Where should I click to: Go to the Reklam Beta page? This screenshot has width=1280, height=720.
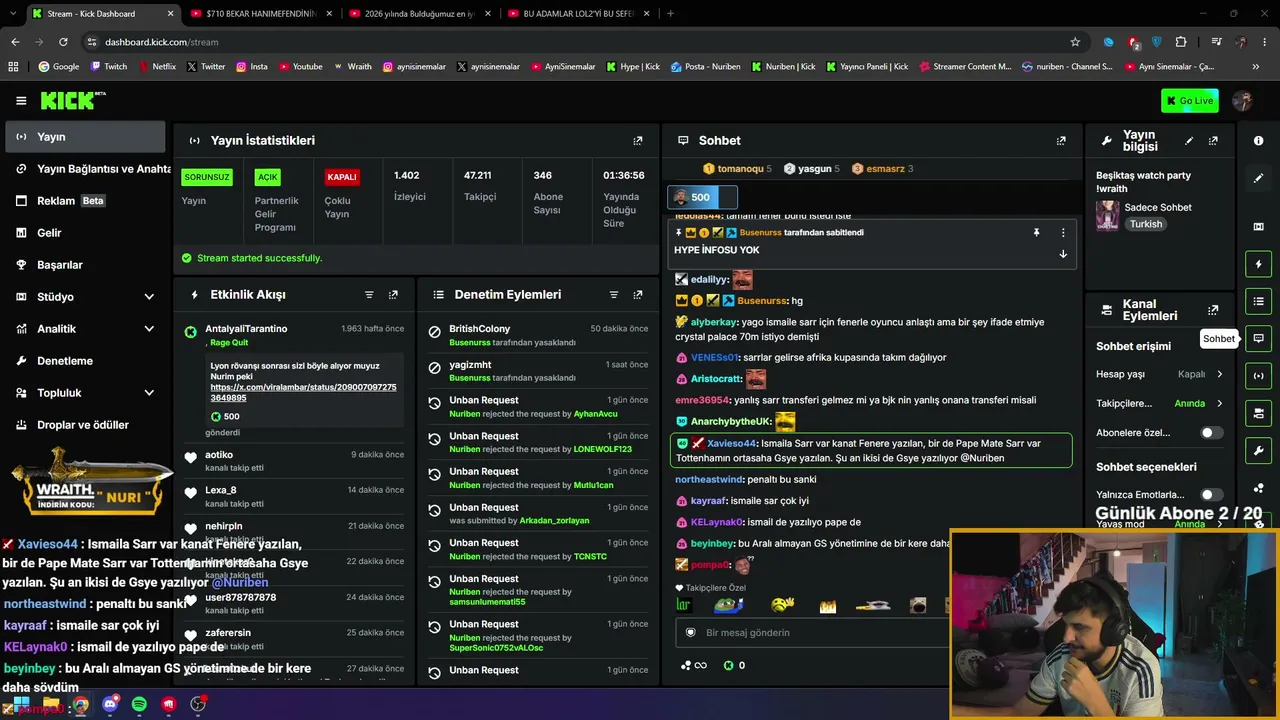pyautogui.click(x=85, y=201)
